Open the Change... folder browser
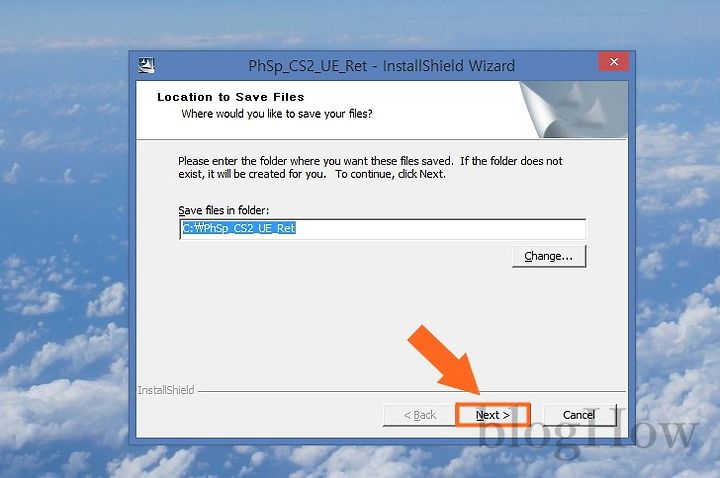Viewport: 720px width, 478px height. (549, 256)
